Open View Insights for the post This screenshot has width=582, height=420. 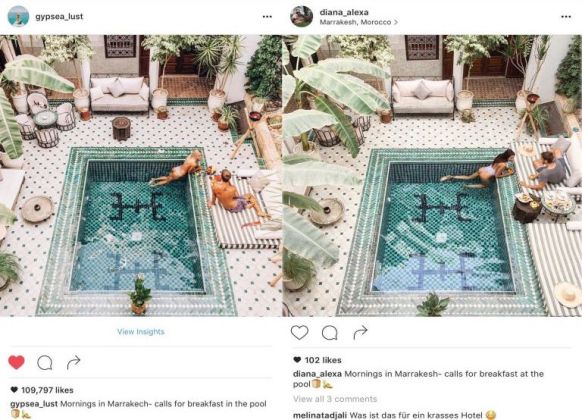[141, 332]
